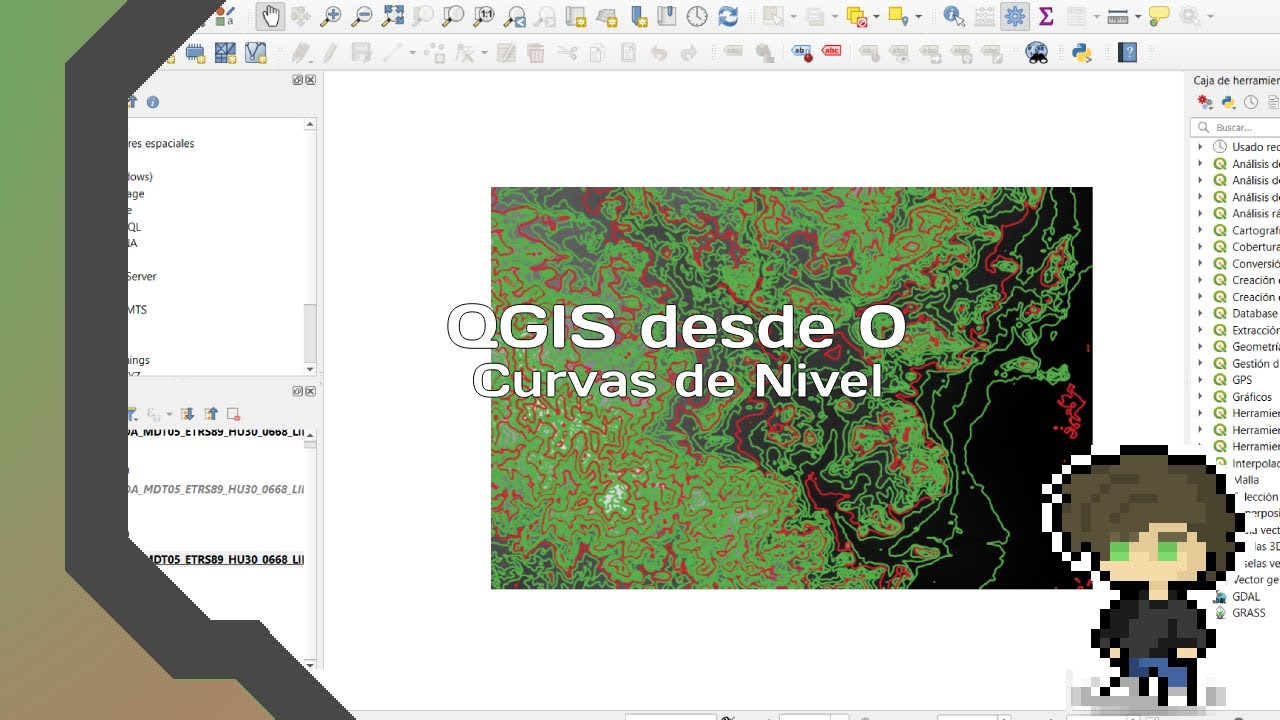This screenshot has width=1280, height=720.
Task: Click Zoom Last icon
Action: point(515,16)
